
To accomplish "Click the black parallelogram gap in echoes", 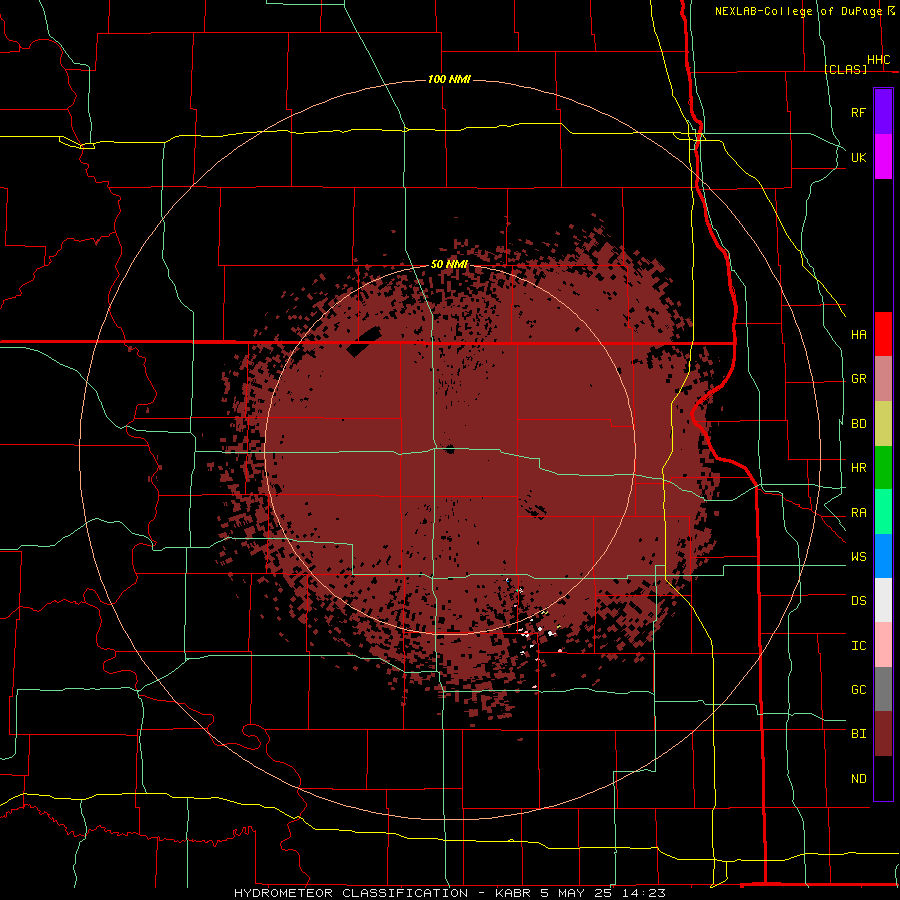I will click(x=364, y=342).
